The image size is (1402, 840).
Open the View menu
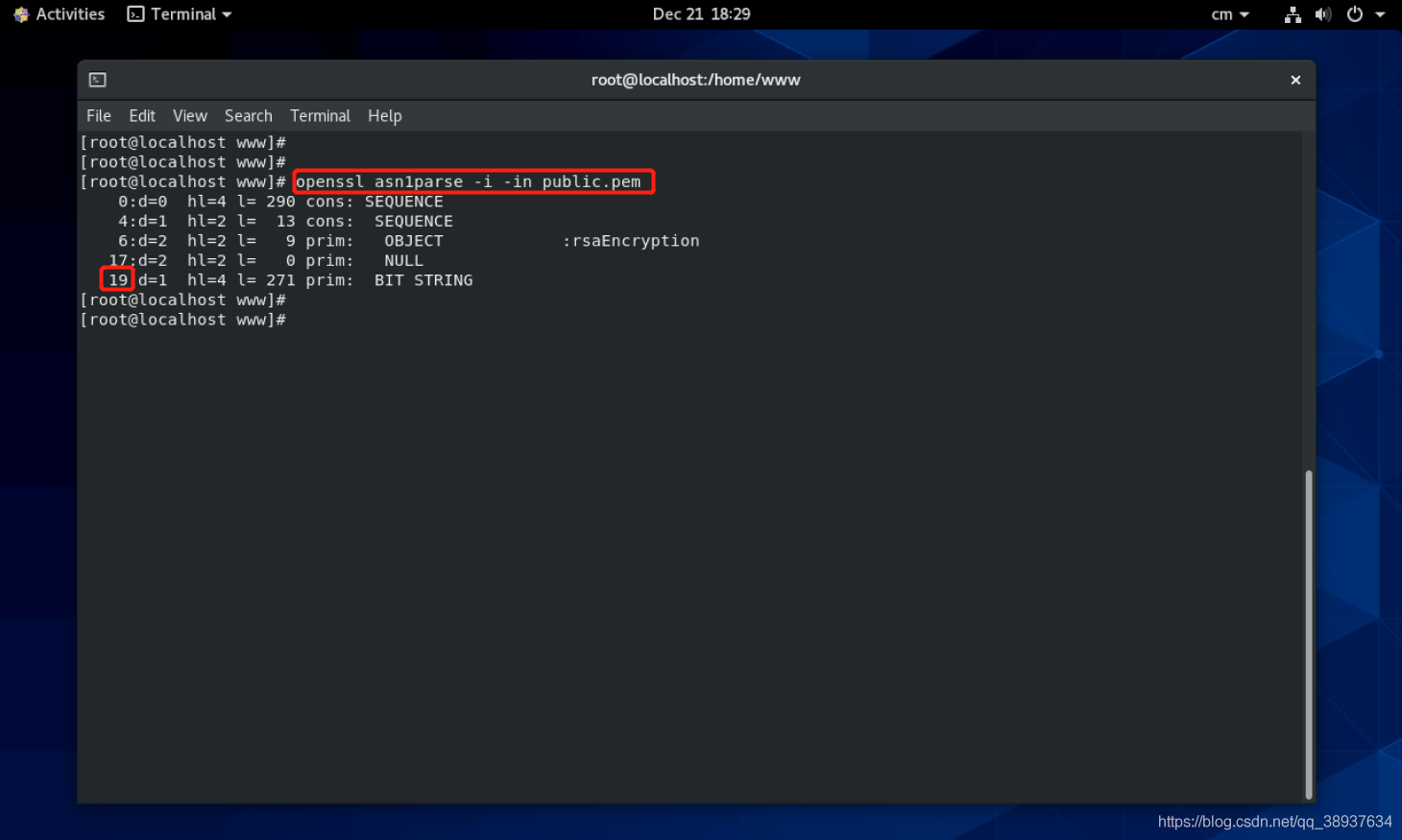click(190, 116)
